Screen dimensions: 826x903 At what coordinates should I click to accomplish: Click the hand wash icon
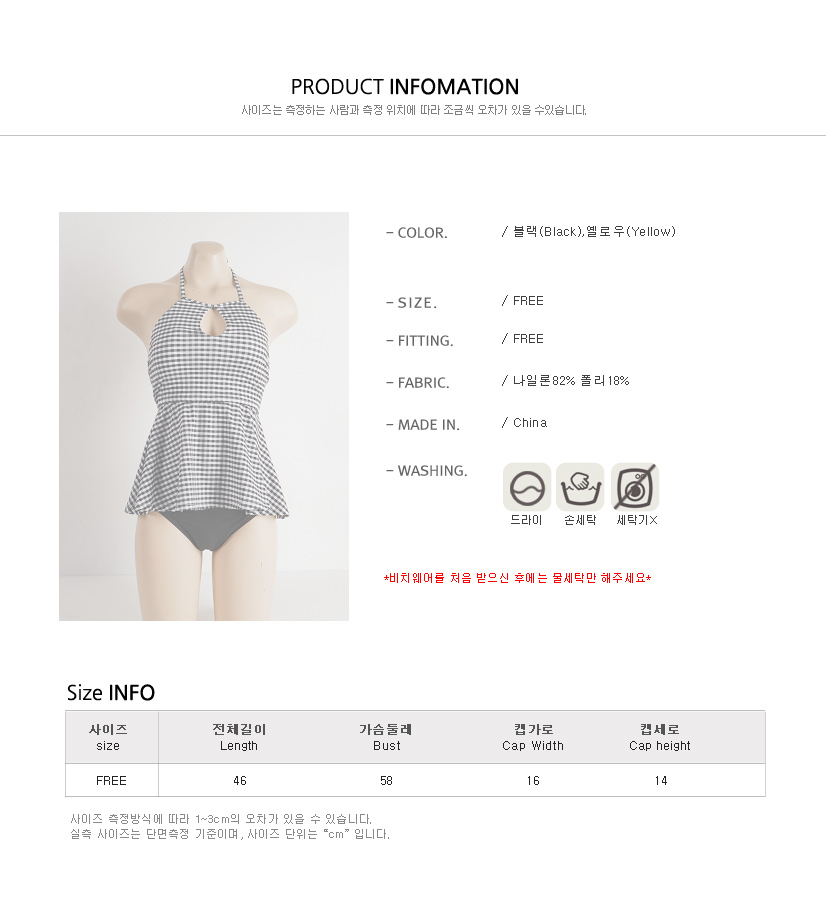point(580,487)
